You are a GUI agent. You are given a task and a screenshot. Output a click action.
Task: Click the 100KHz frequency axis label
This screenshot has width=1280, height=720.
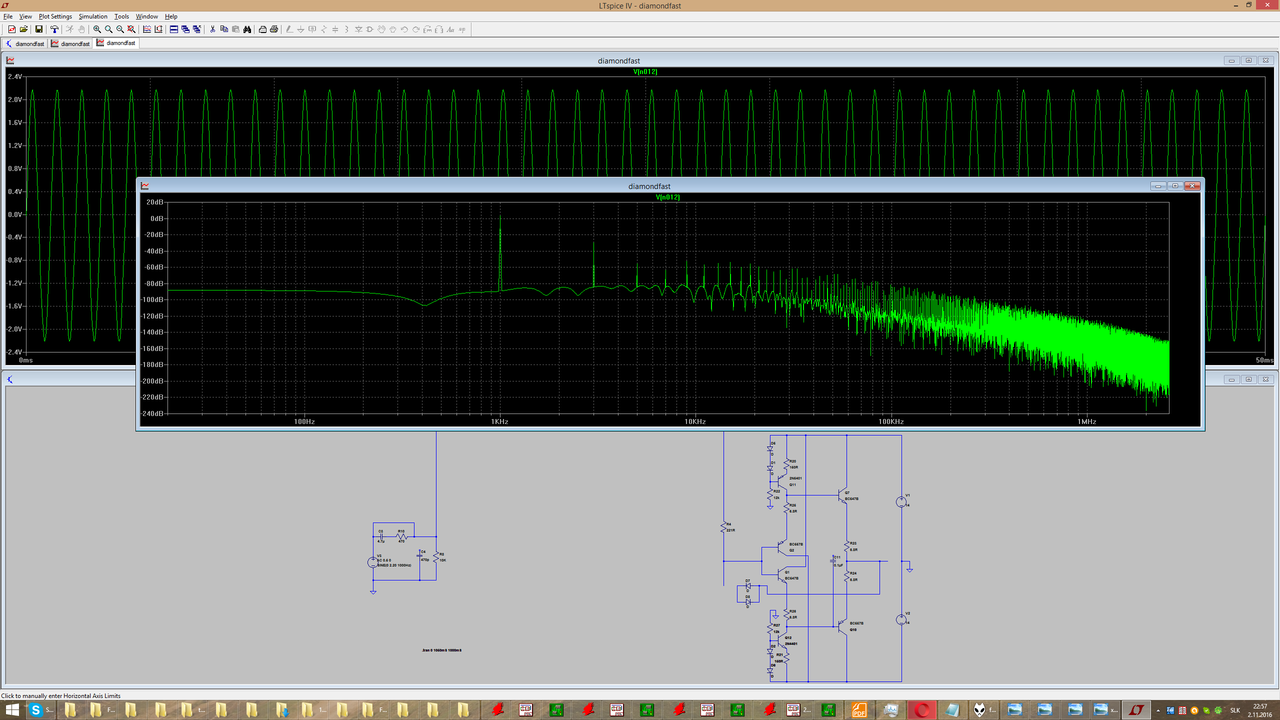pyautogui.click(x=890, y=422)
